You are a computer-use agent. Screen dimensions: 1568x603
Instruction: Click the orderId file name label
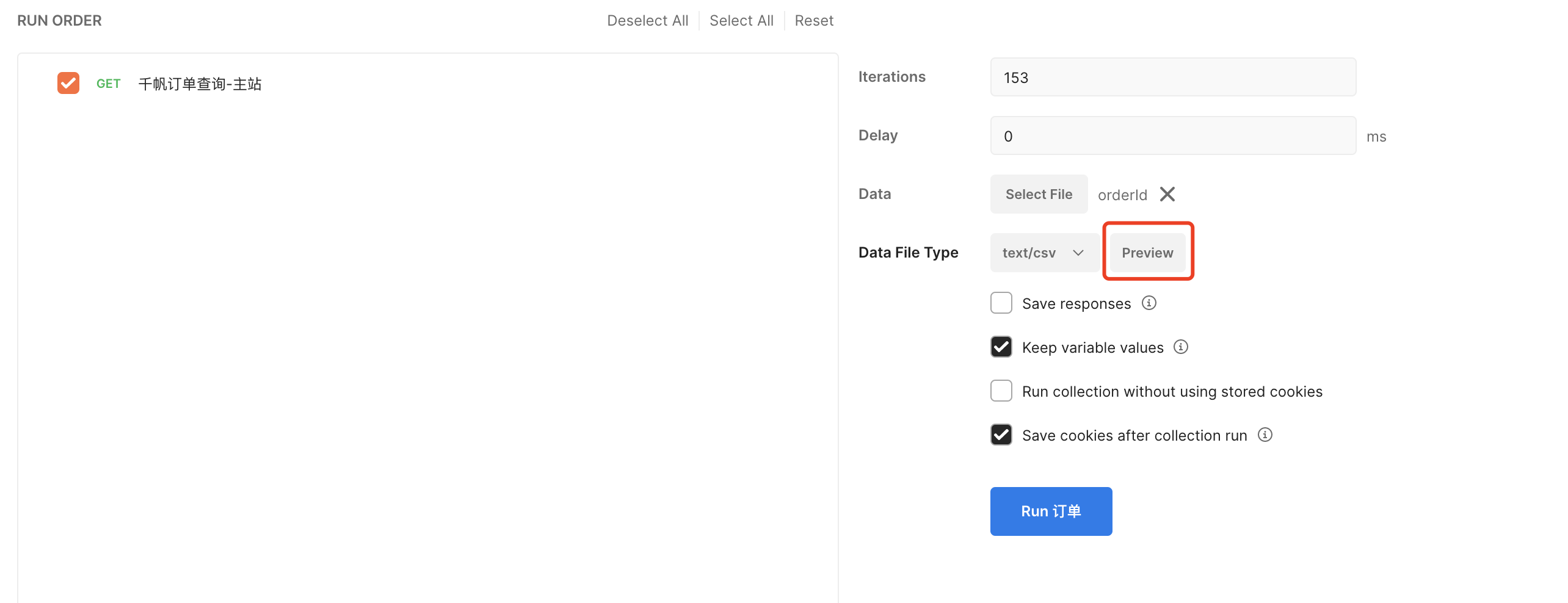point(1122,195)
